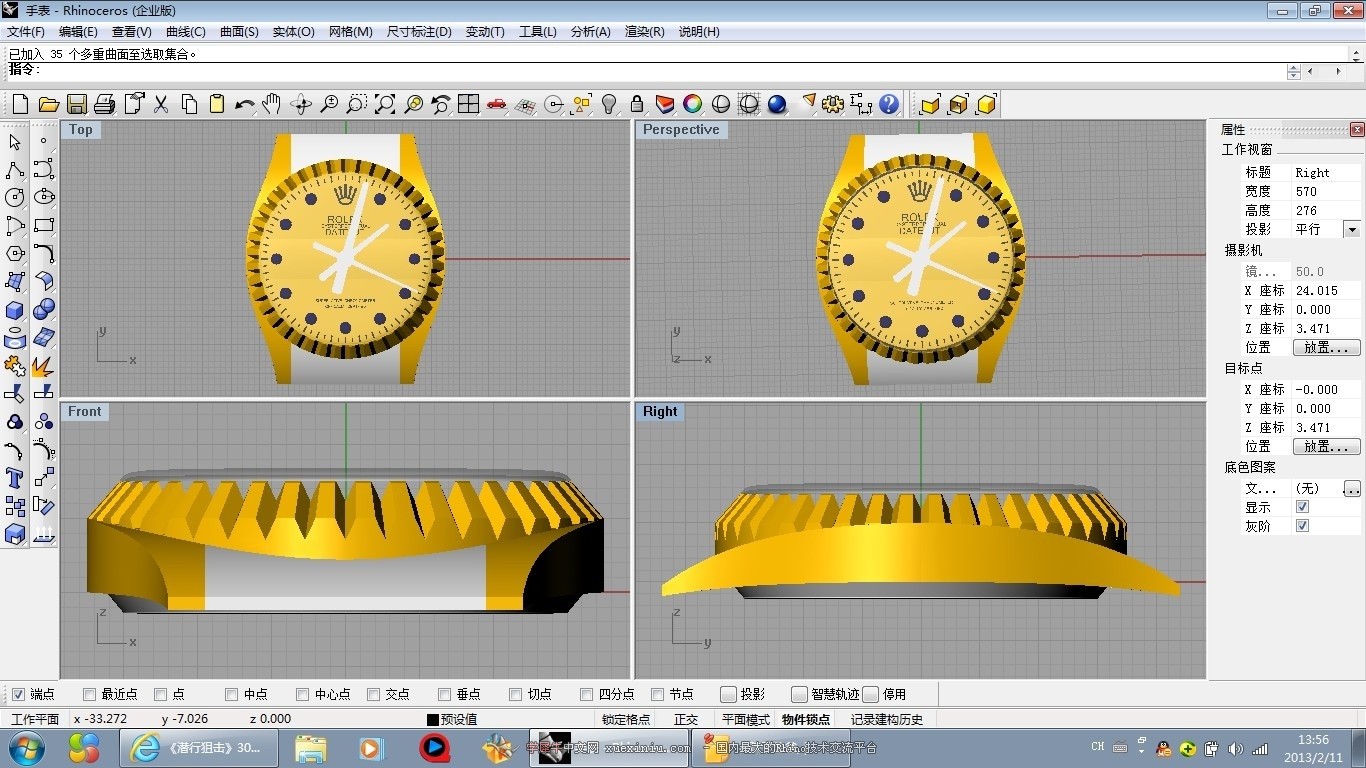
Task: Click the Undo arrow icon
Action: [x=245, y=104]
